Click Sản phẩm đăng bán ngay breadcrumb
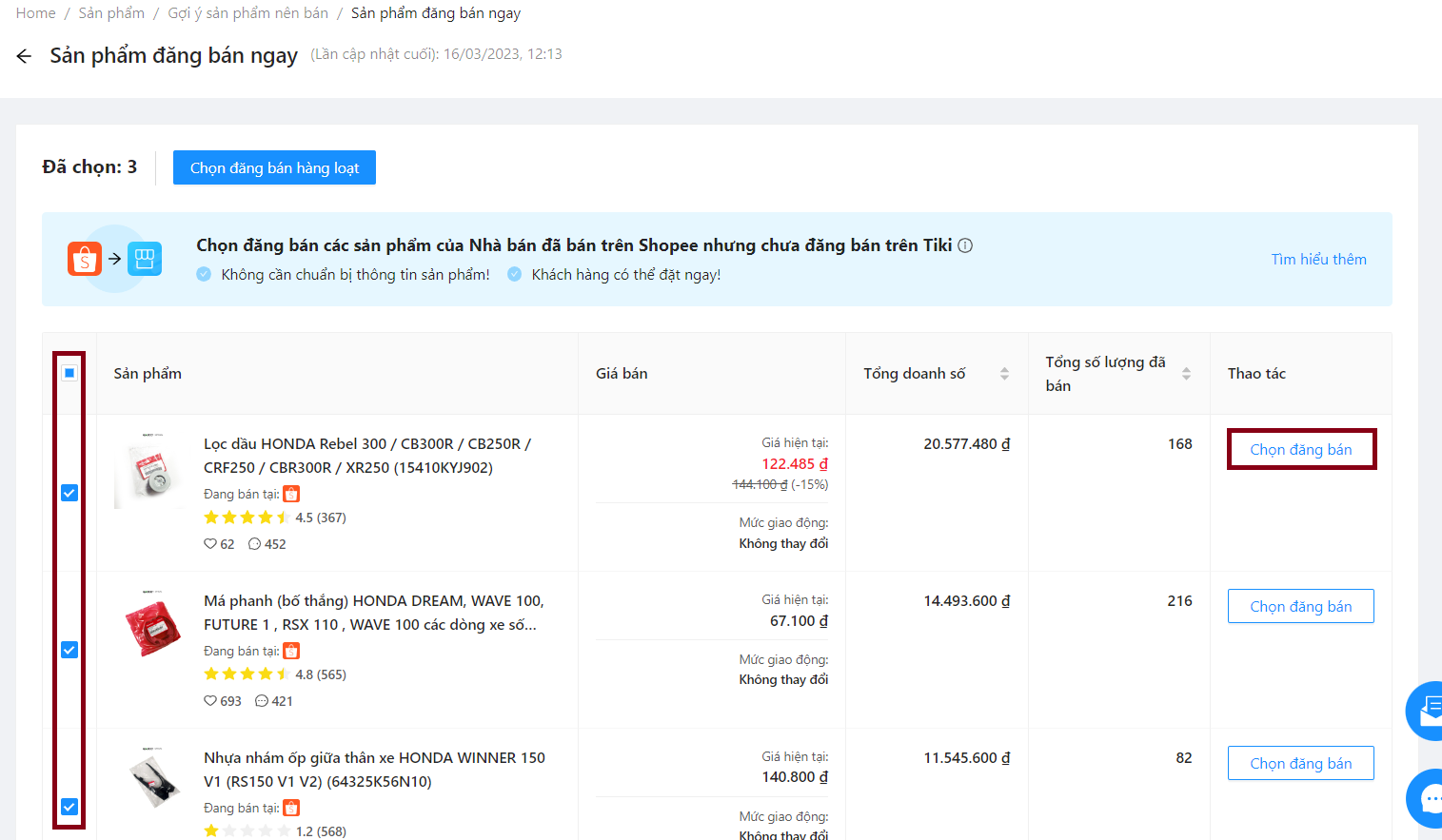 click(x=436, y=13)
